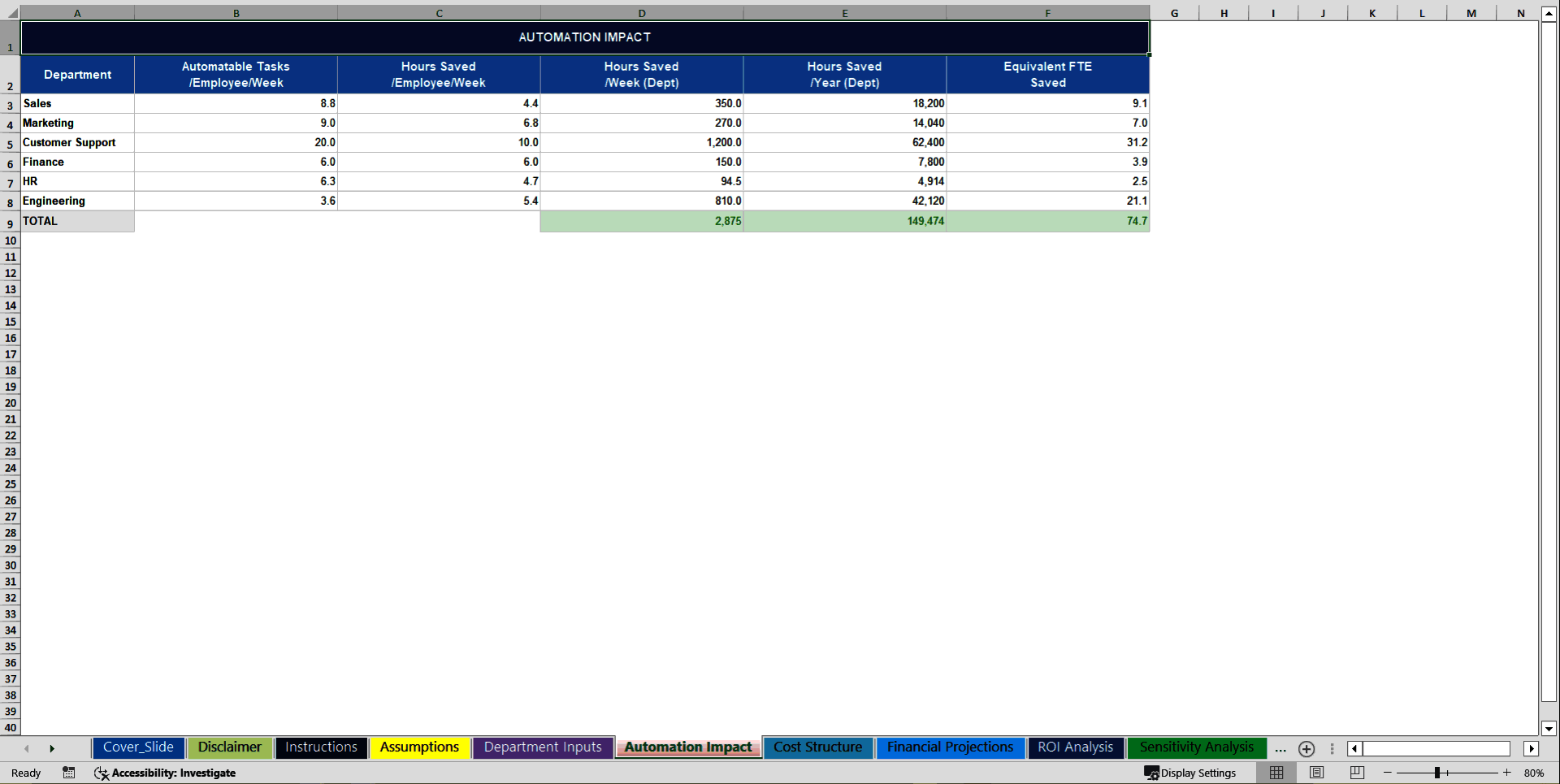This screenshot has height=784, width=1560.
Task: Zoom in using the plus icon
Action: (1506, 773)
